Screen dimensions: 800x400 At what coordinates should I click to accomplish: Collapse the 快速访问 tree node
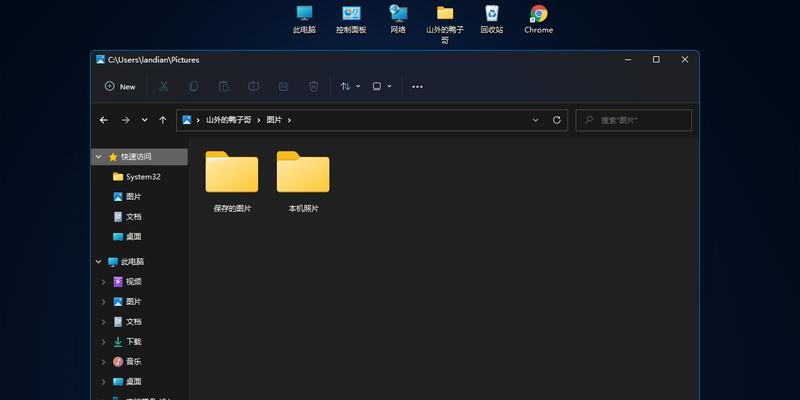[98, 157]
